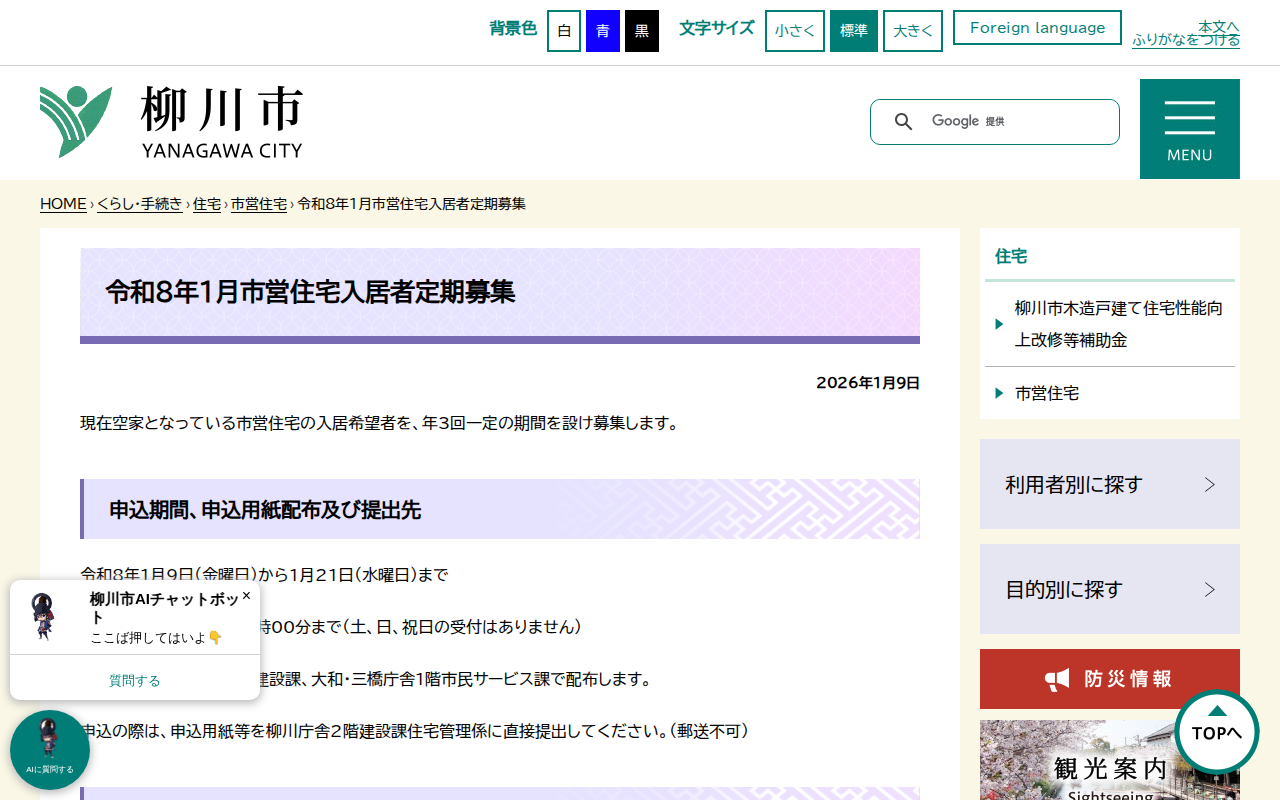Select 市営住宅 in the breadcrumb navigation

pos(258,203)
